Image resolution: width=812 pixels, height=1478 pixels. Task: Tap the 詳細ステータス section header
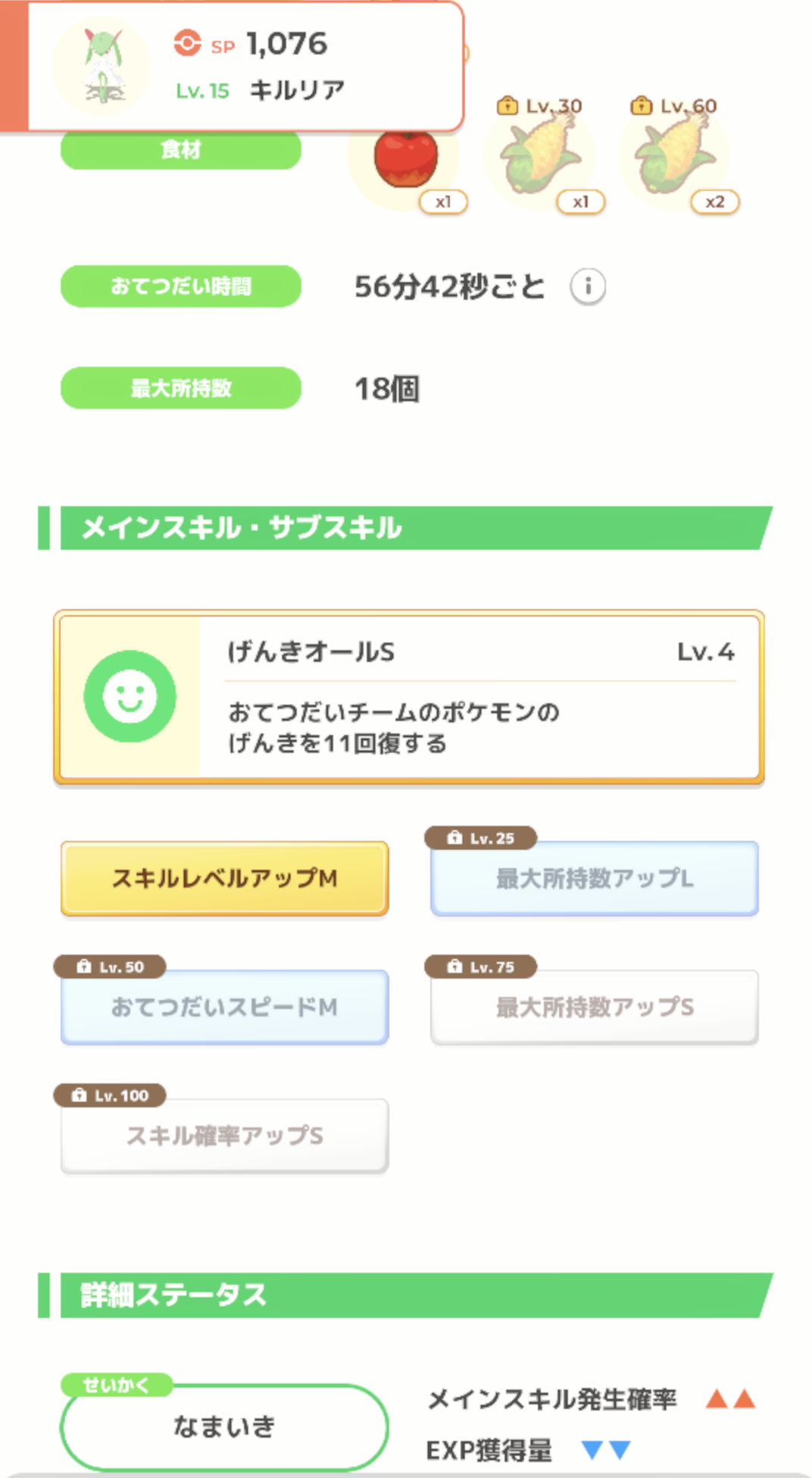click(x=405, y=1295)
